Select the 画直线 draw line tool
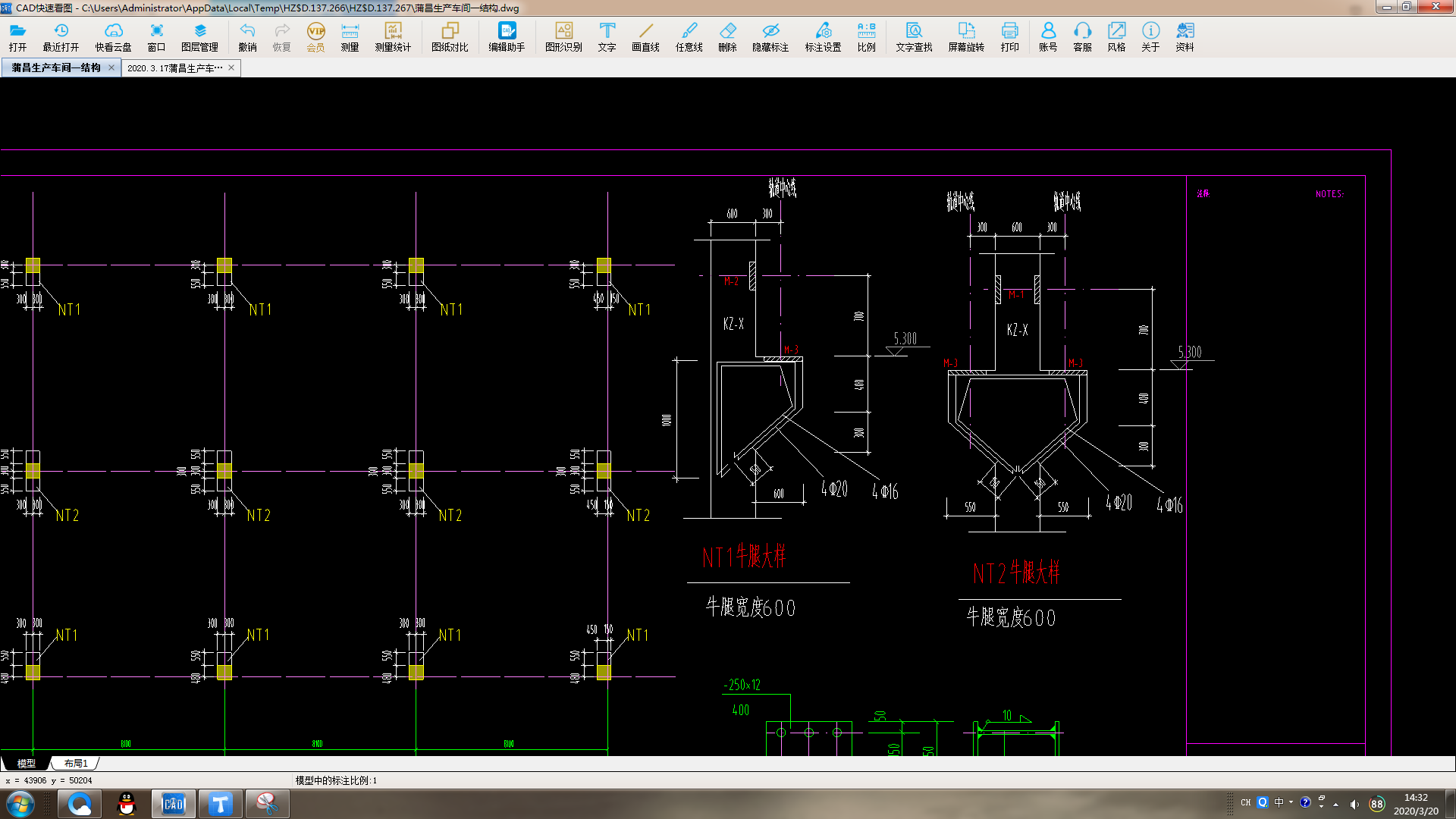This screenshot has width=1456, height=819. pos(645,36)
